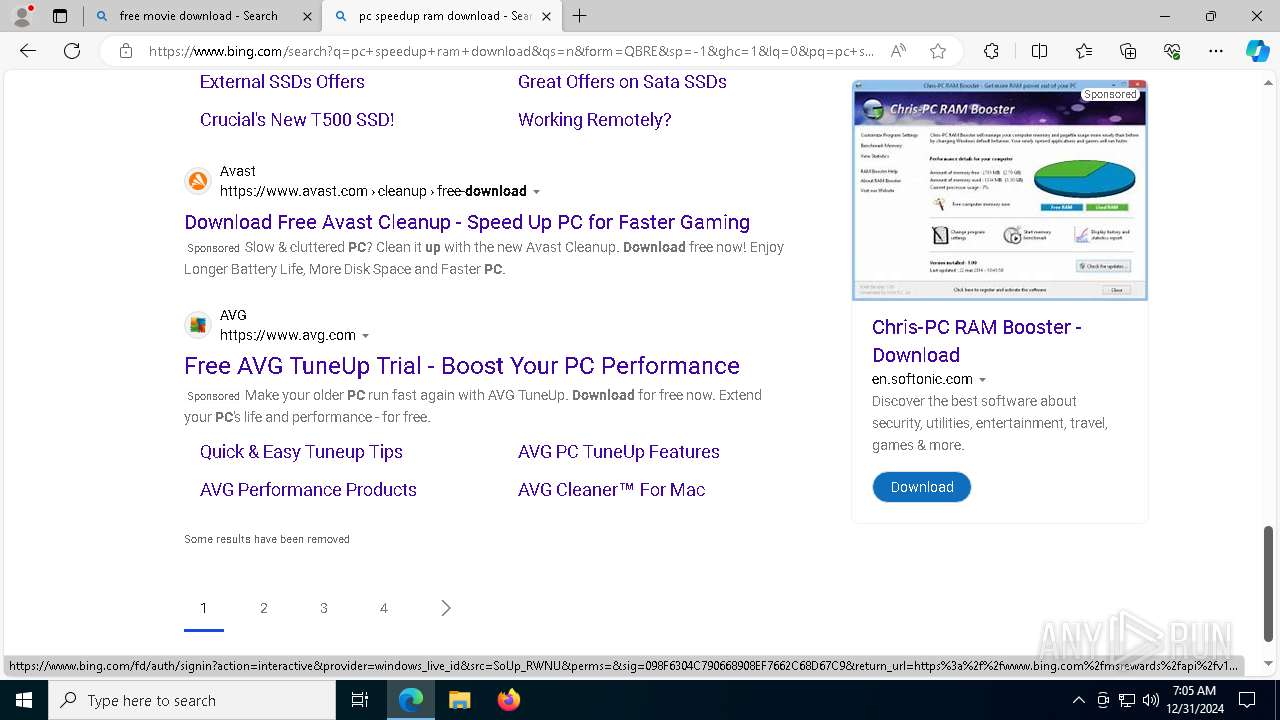Launch Firefox from taskbar

click(x=508, y=700)
